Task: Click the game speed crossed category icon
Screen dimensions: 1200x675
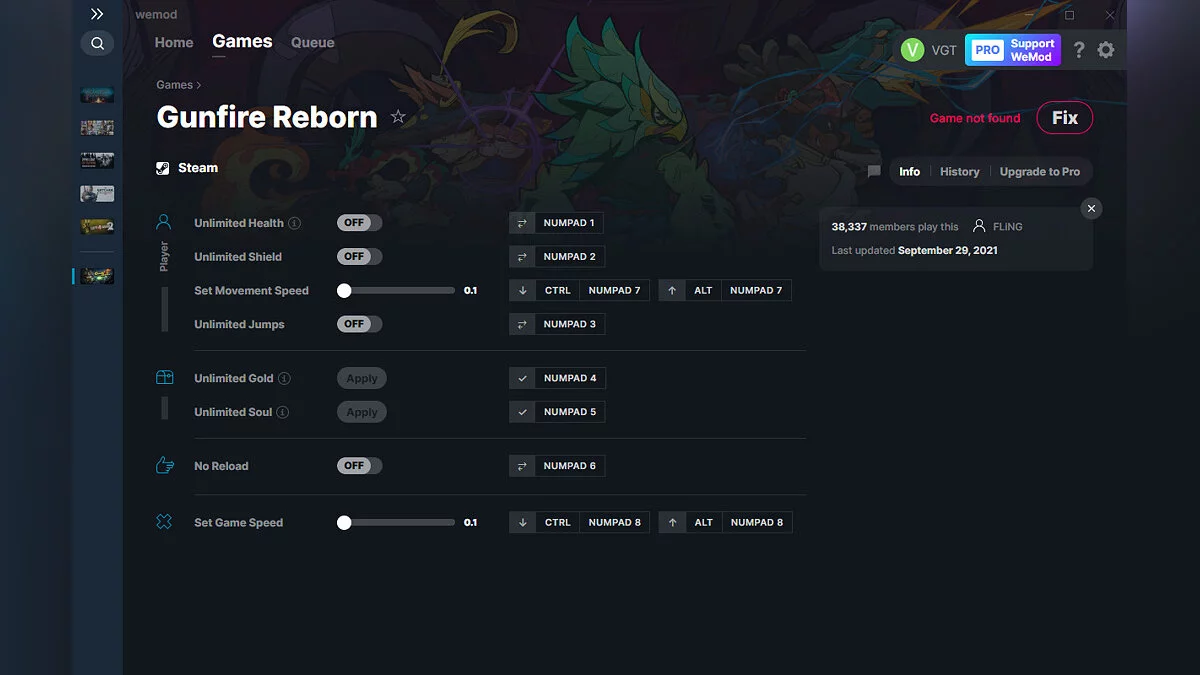Action: 164,522
